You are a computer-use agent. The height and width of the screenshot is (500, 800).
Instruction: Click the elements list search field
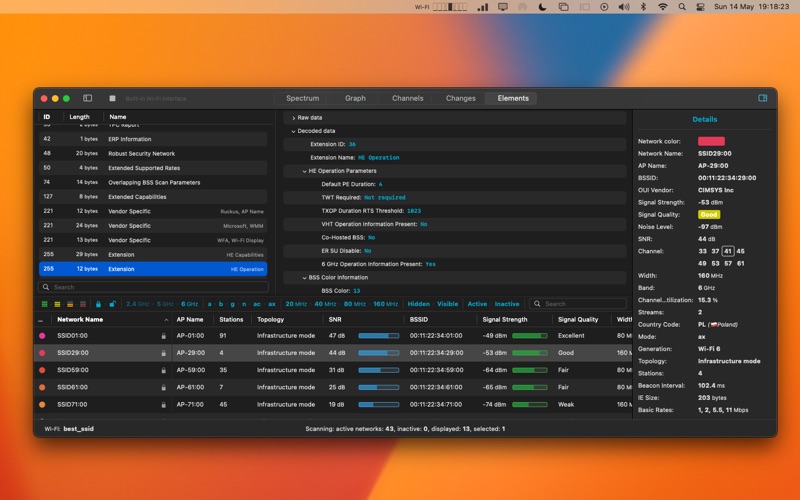[x=153, y=287]
